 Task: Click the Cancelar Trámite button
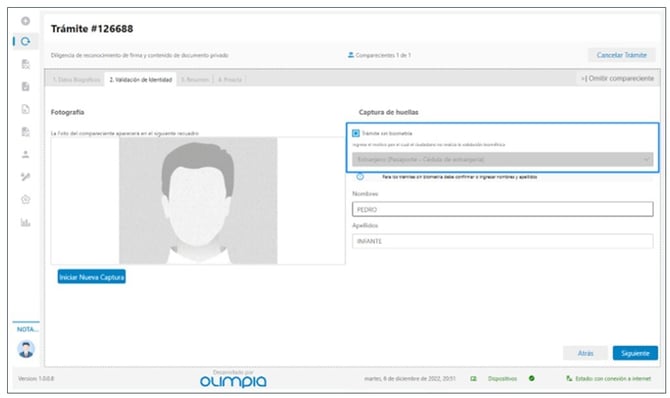point(622,55)
